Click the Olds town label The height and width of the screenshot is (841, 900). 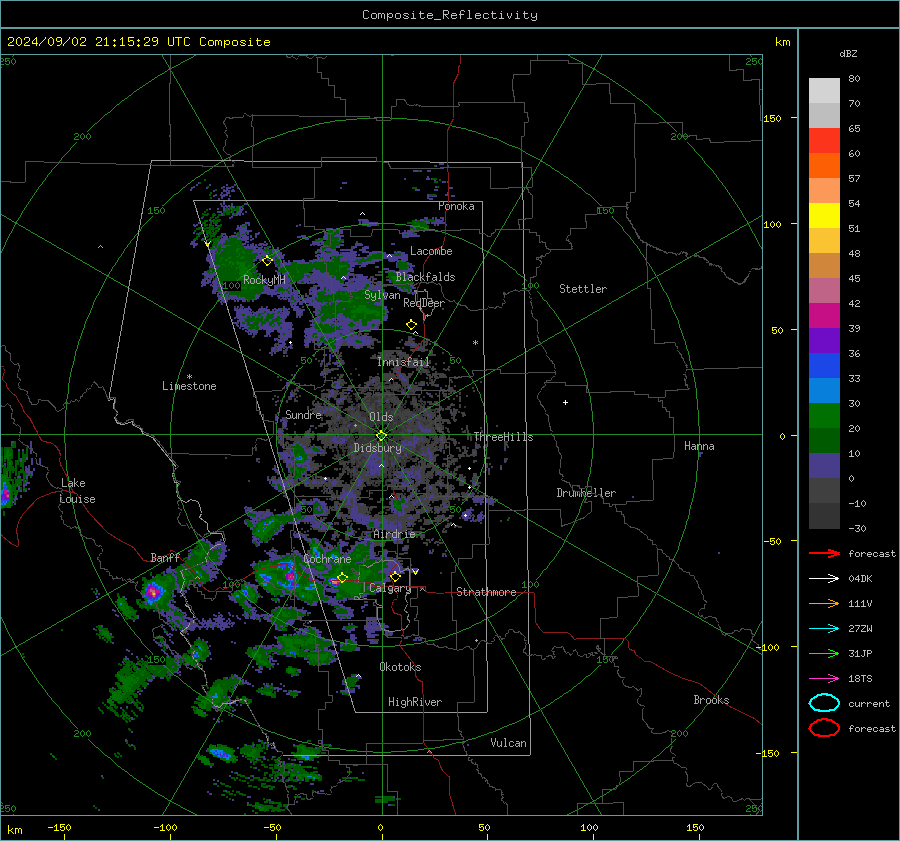(x=381, y=417)
